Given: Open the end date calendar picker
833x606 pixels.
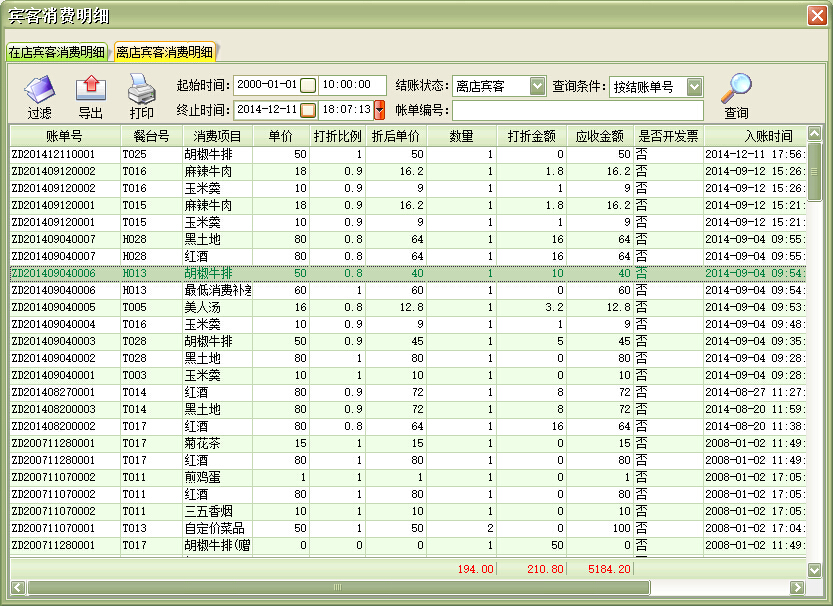Looking at the screenshot, I should tap(308, 110).
